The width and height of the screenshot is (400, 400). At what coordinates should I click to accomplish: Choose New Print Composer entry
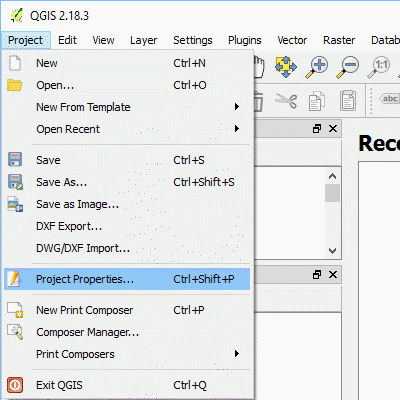click(127, 310)
